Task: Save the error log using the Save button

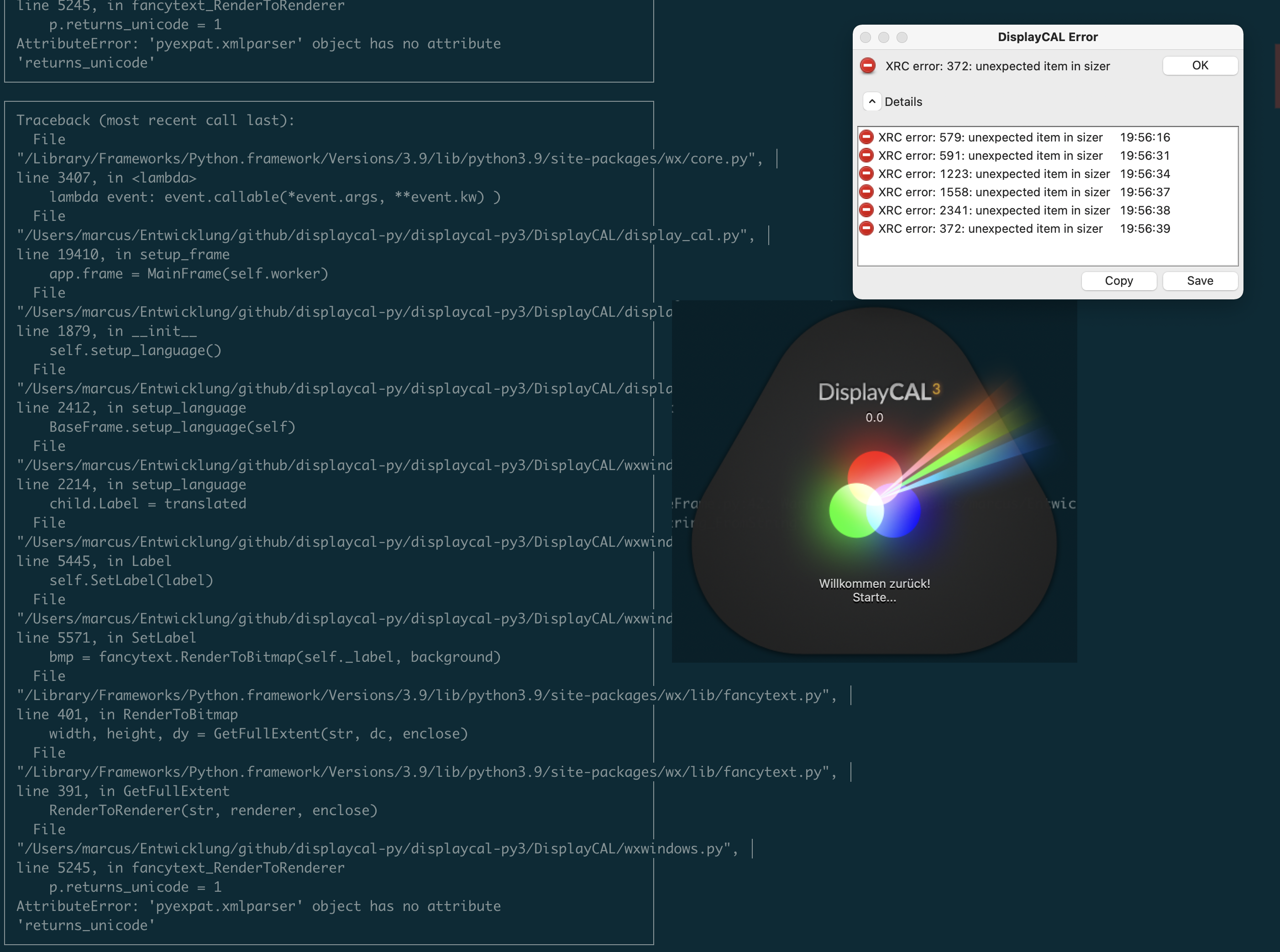Action: coord(1200,281)
